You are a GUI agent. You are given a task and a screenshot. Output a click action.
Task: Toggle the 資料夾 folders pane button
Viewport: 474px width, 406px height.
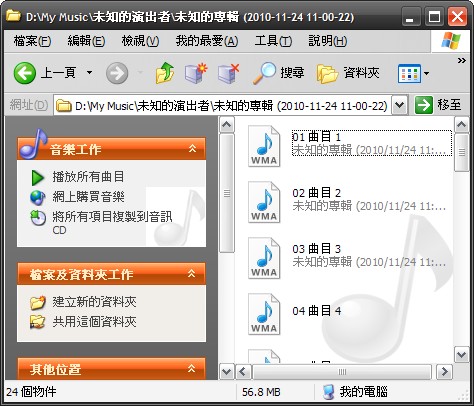[348, 73]
